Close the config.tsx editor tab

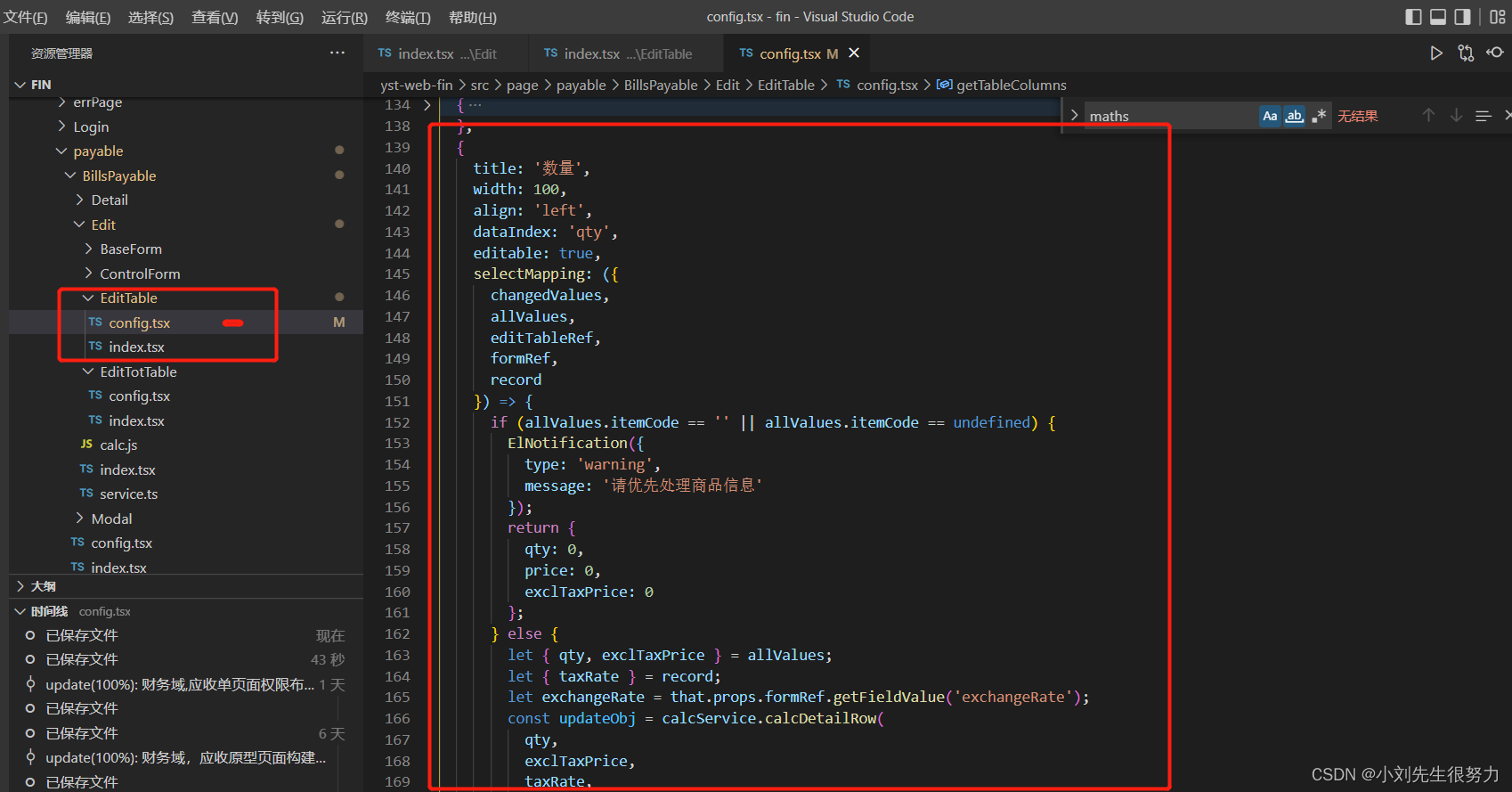pos(854,53)
